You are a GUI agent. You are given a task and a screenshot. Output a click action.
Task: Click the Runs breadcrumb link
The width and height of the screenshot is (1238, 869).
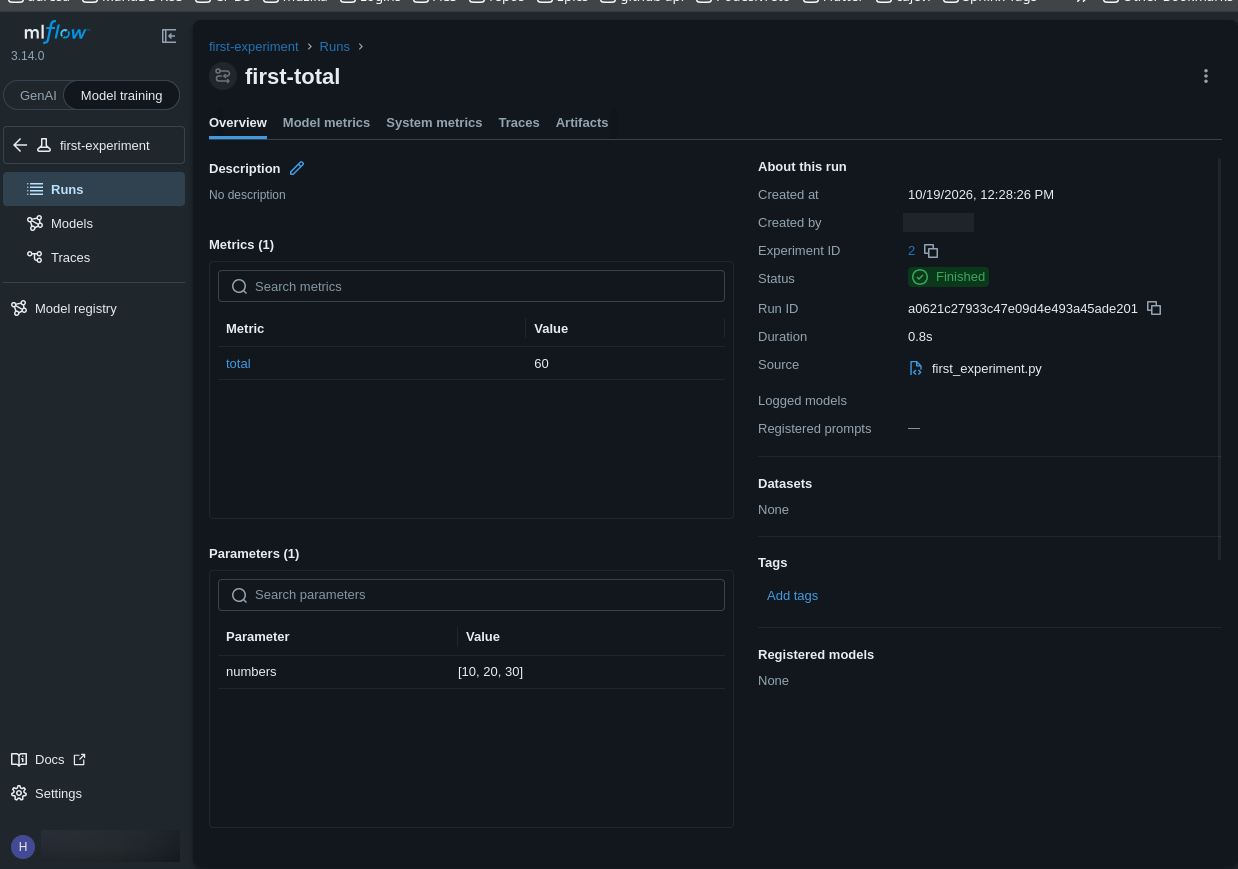tap(334, 46)
